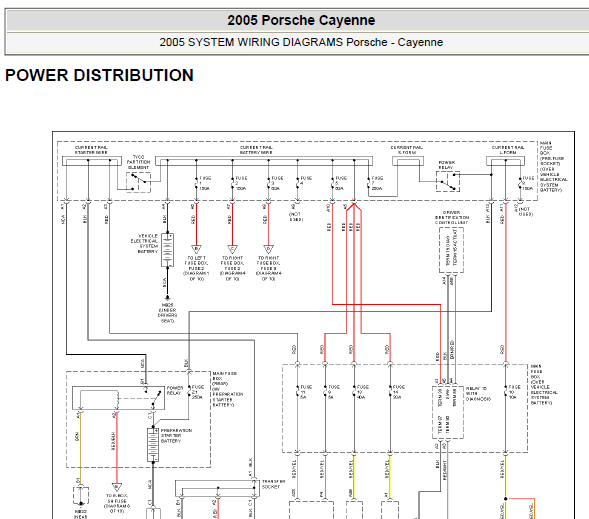Click the 'PREPARATION STARTER BATTERY' label
The image size is (589, 519).
pos(176,436)
